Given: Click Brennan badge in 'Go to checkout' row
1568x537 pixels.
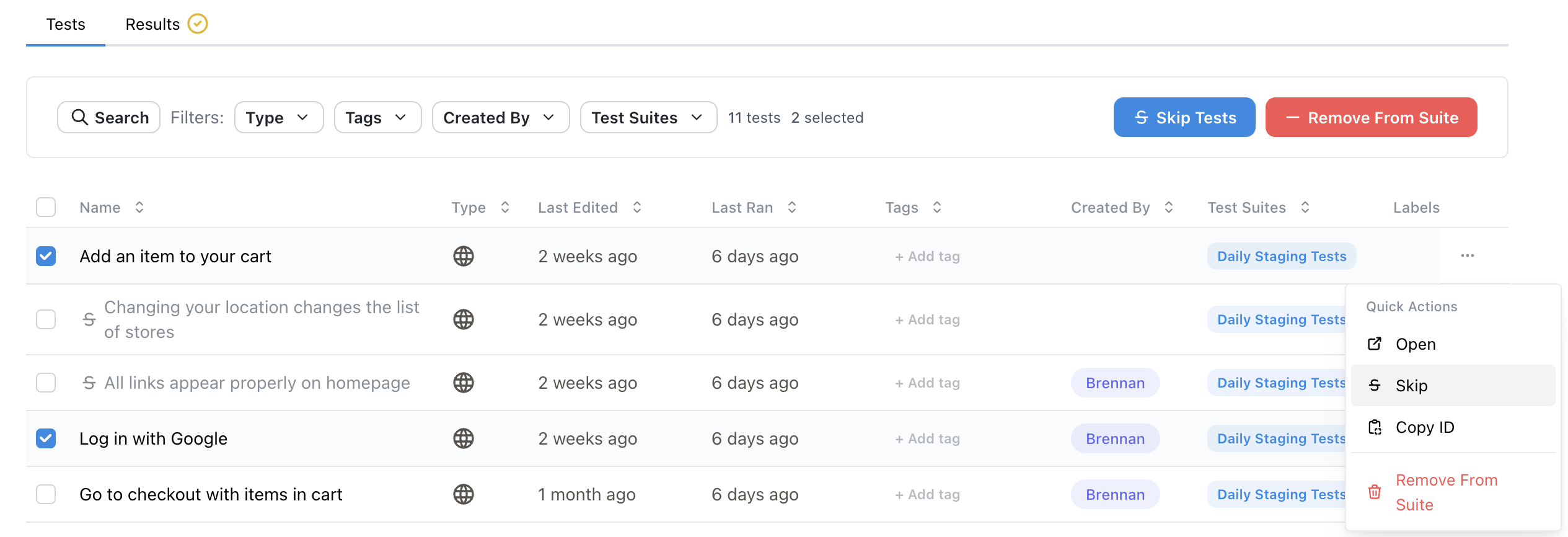Looking at the screenshot, I should click(1115, 494).
